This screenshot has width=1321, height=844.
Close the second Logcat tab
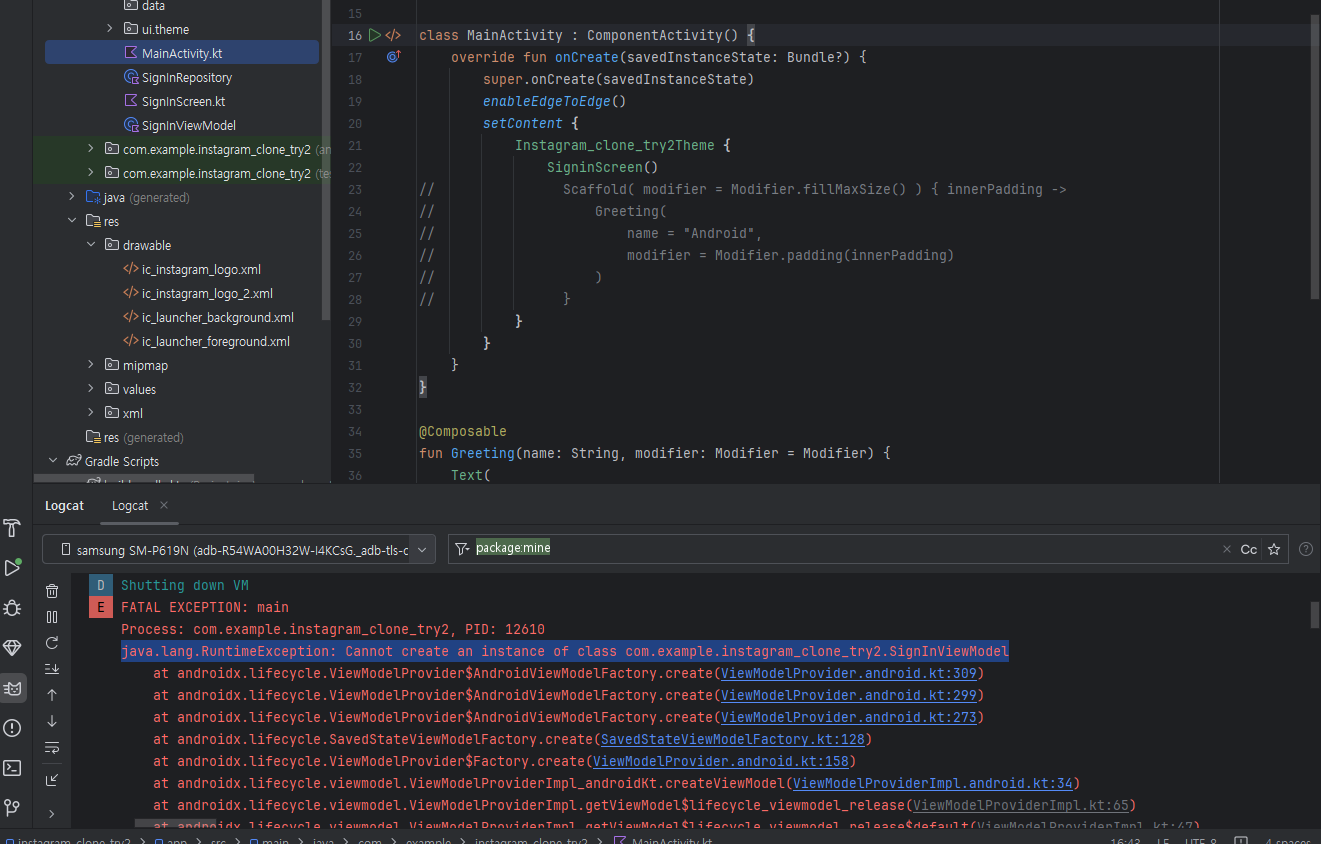point(164,506)
